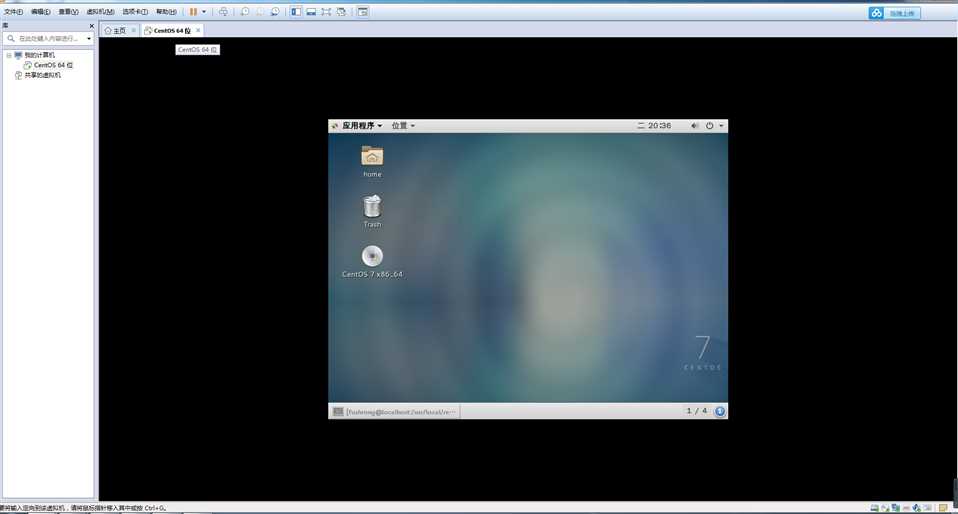The width and height of the screenshot is (958, 514).
Task: Click the display device status icon
Action: pos(927,508)
